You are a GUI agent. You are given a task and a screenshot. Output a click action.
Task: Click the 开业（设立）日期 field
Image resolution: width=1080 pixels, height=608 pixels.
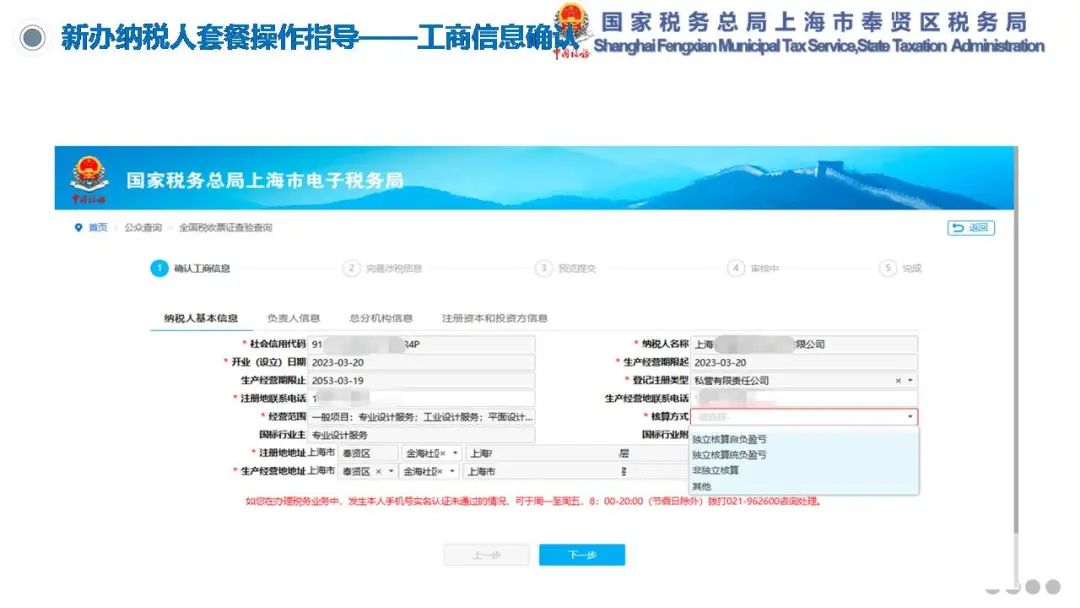pyautogui.click(x=422, y=362)
